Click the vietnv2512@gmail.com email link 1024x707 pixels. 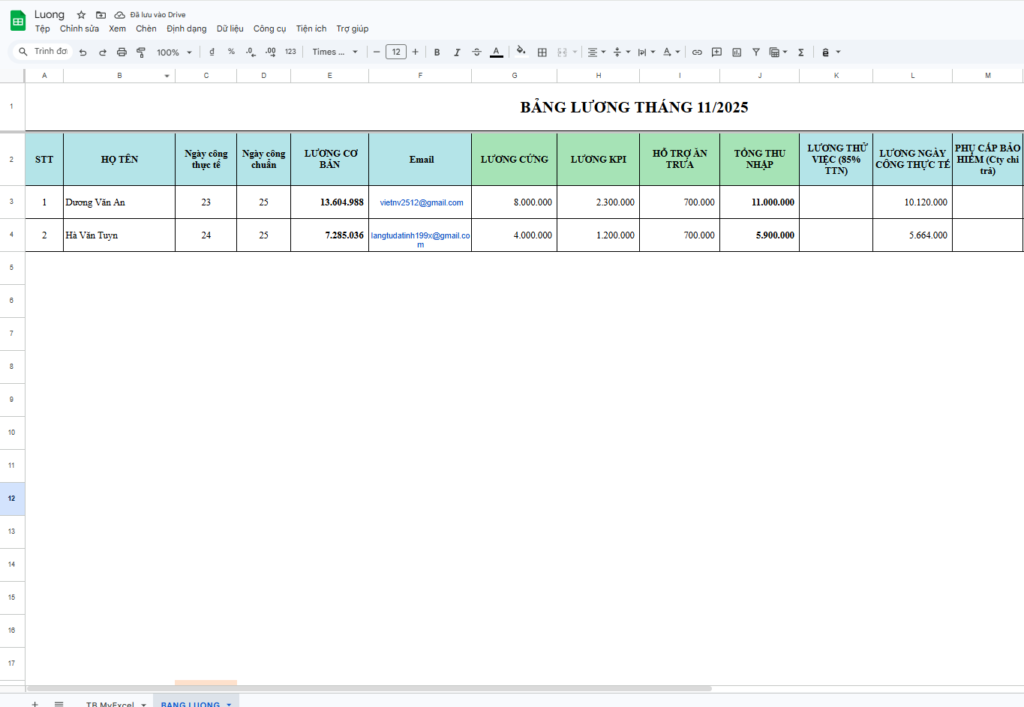tap(421, 202)
